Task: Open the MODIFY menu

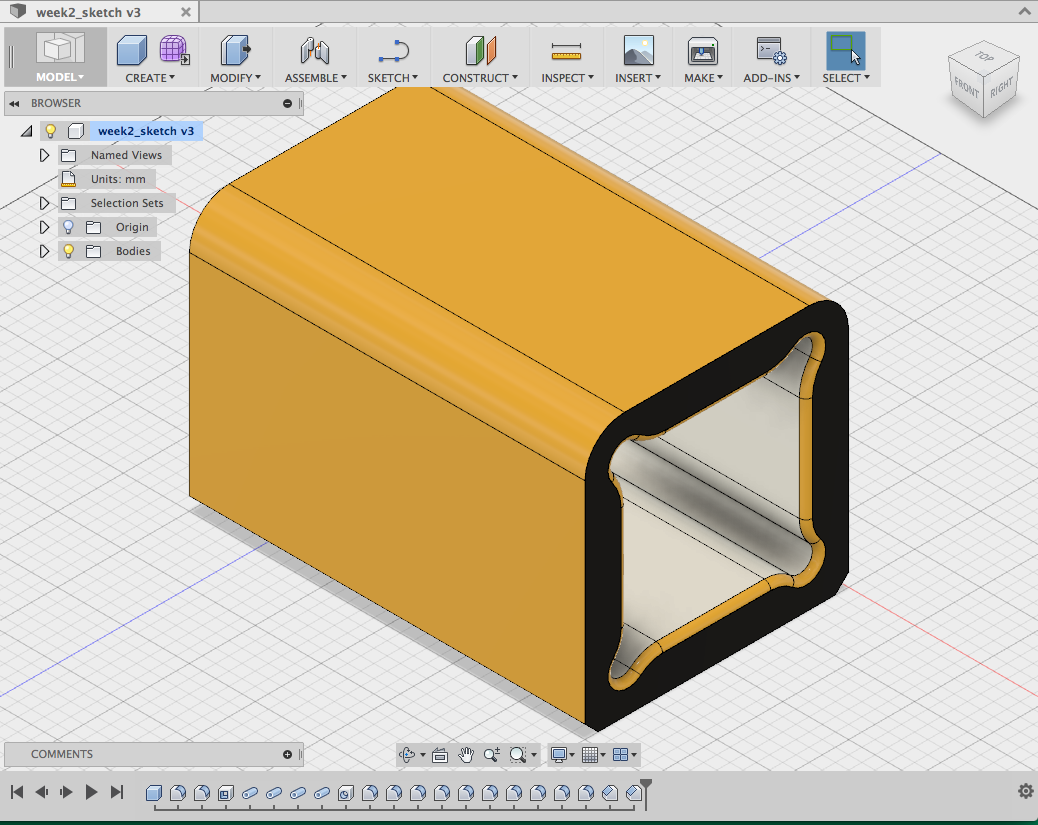Action: pyautogui.click(x=236, y=77)
